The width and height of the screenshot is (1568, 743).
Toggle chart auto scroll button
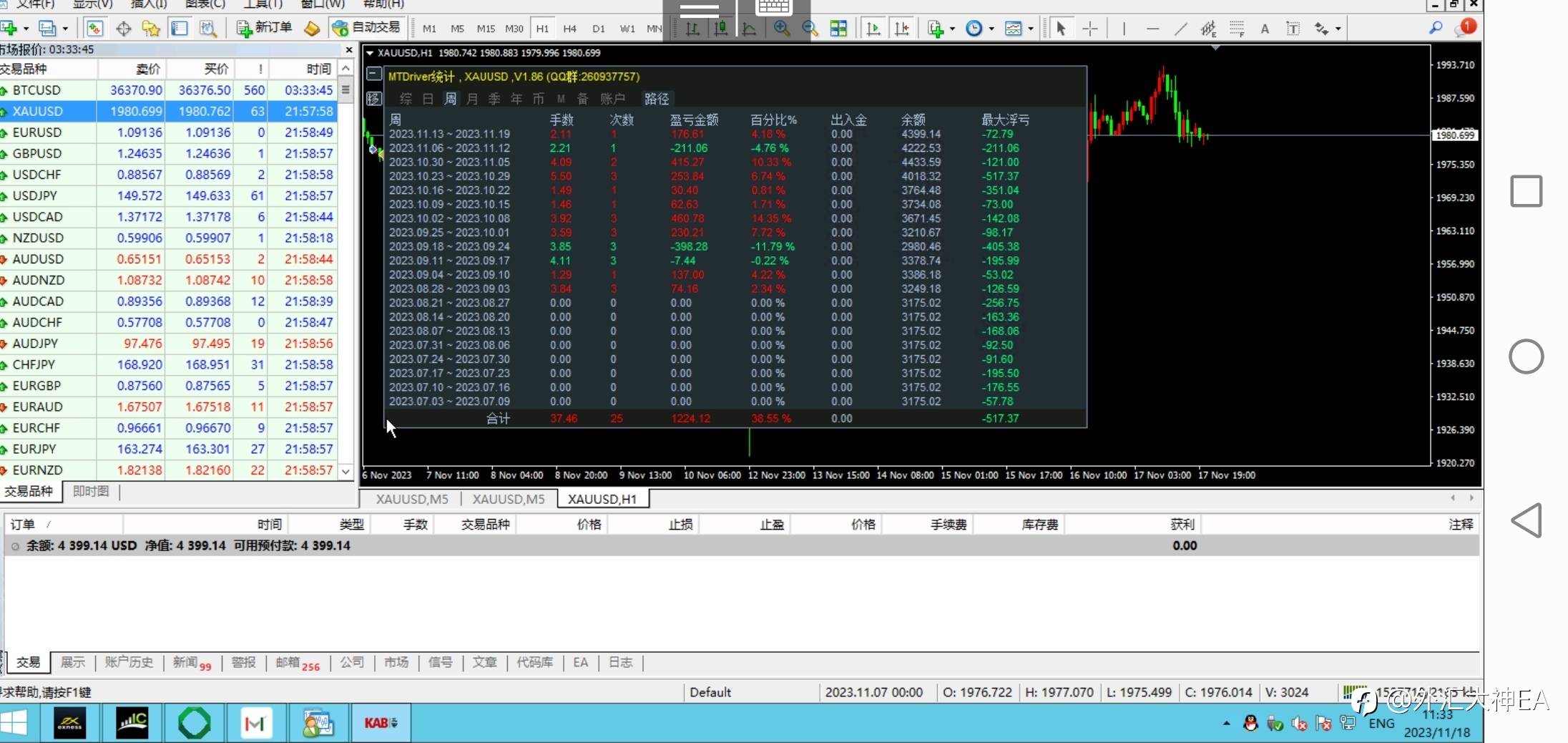point(873,29)
